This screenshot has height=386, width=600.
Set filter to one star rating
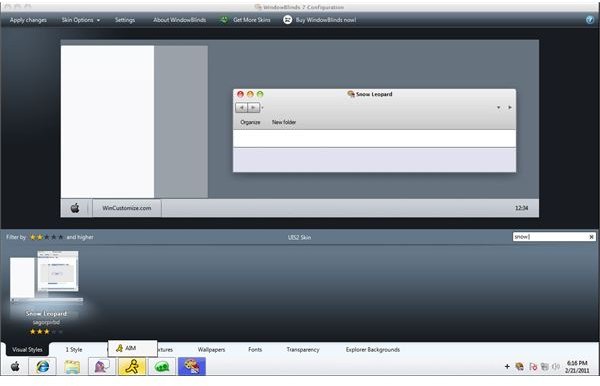click(33, 237)
